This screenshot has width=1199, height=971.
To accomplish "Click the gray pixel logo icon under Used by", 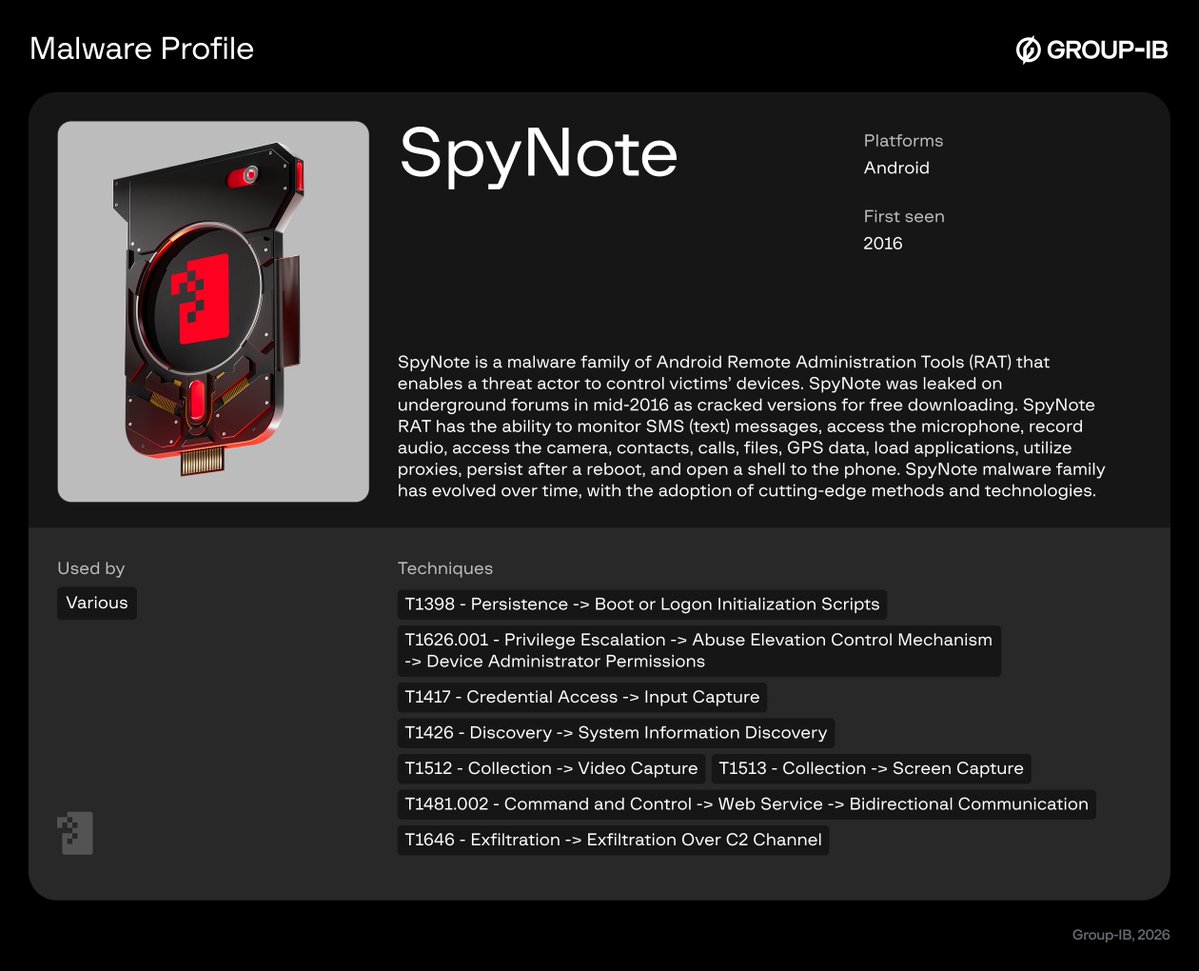I will pos(75,833).
